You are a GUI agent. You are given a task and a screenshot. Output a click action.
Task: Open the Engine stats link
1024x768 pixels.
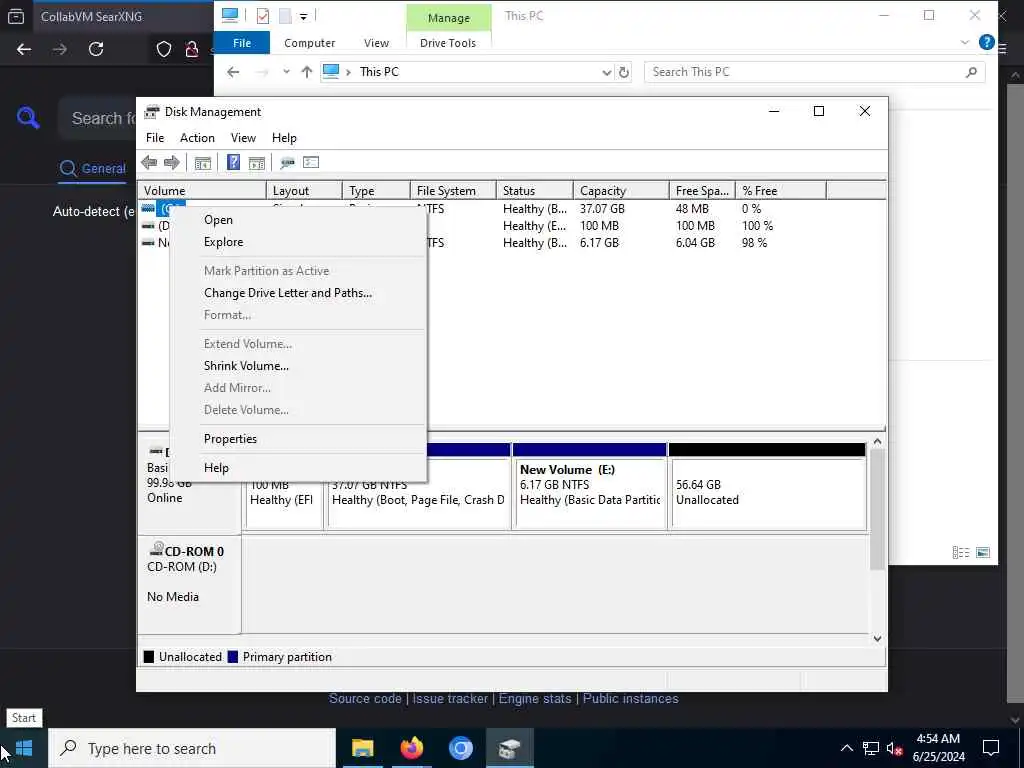535,699
